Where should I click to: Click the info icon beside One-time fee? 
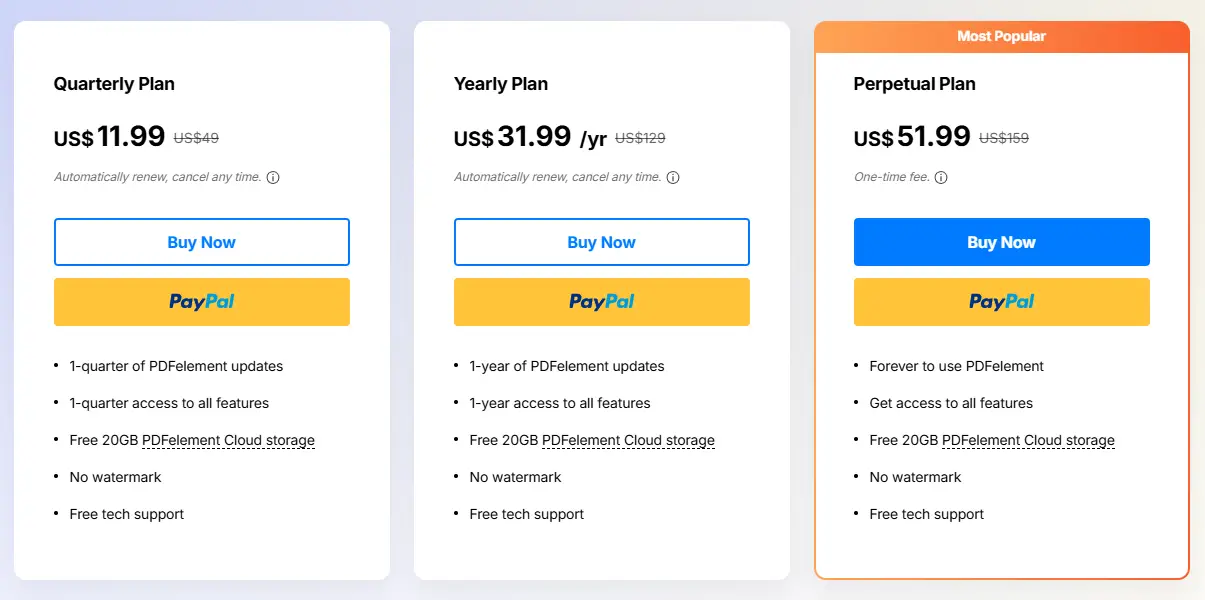[941, 178]
